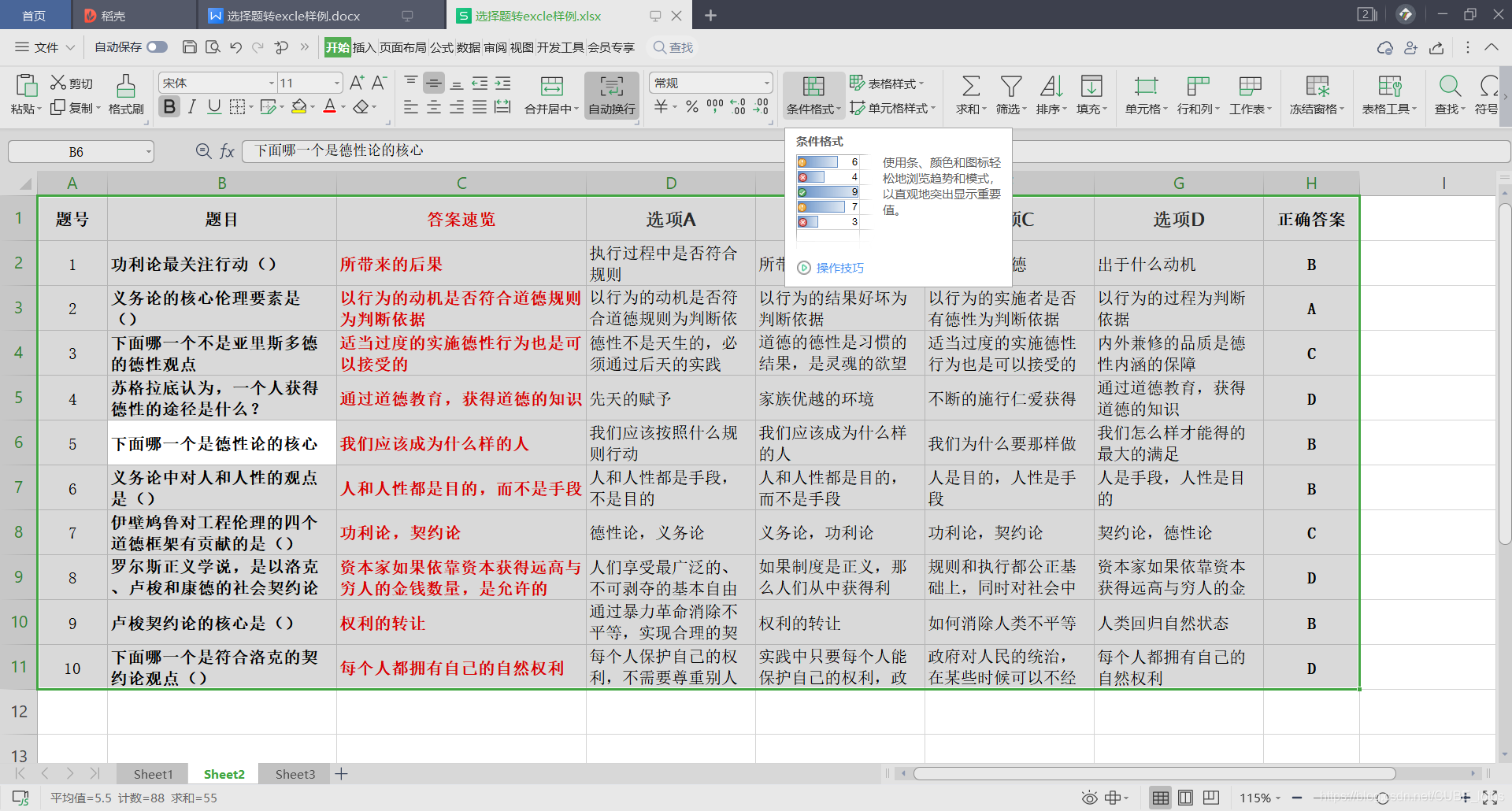The image size is (1512, 811).
Task: Toggle the Auto Wrap (自动换行) button
Action: (x=612, y=95)
